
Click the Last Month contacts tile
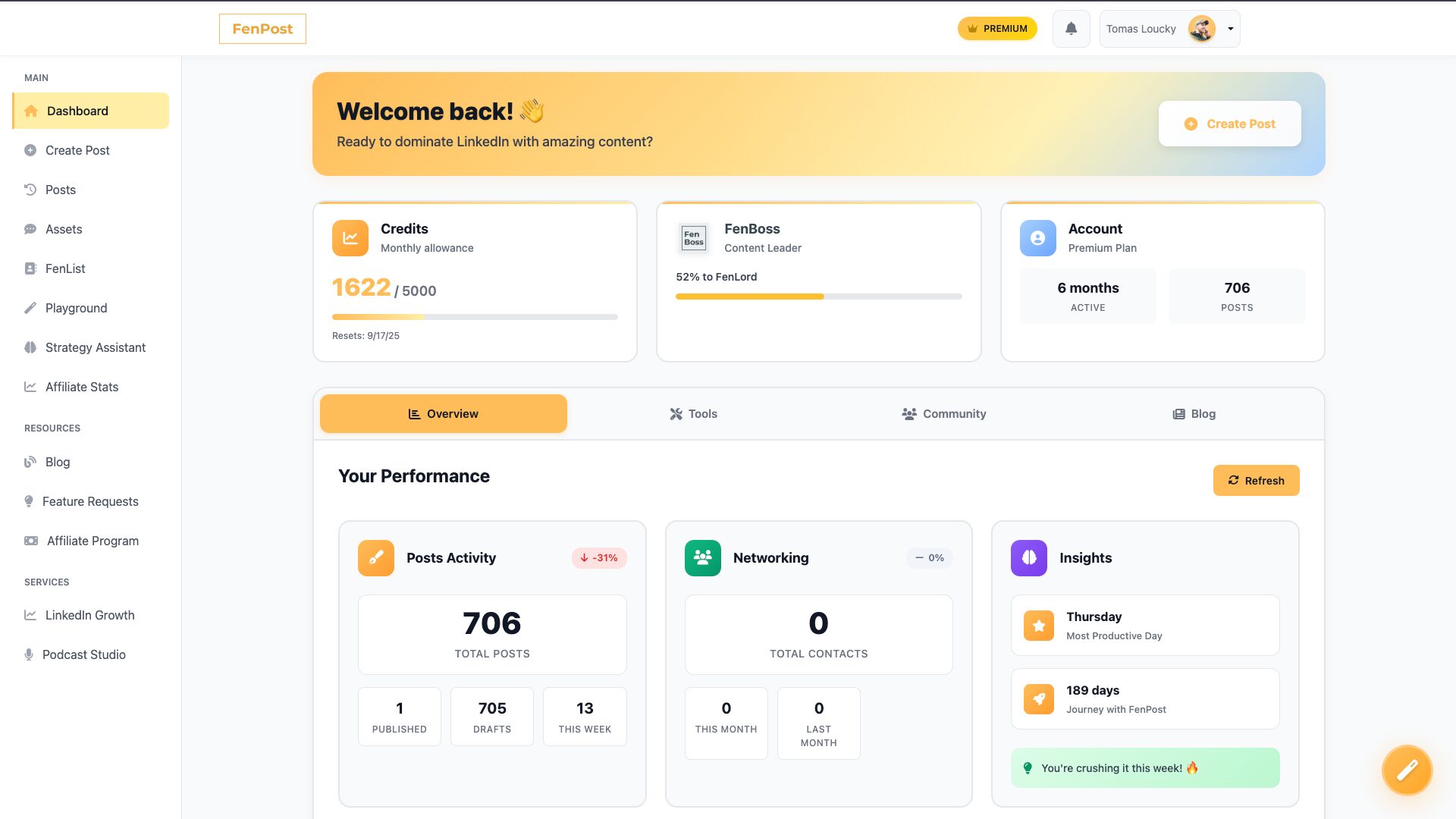pyautogui.click(x=819, y=723)
